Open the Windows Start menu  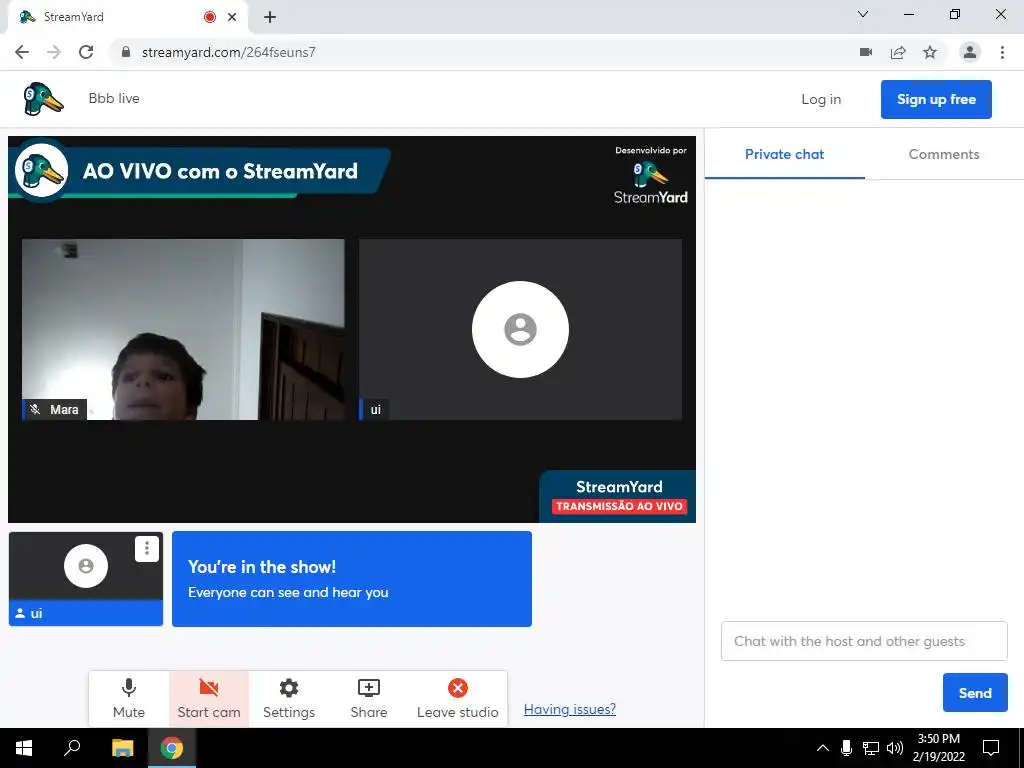click(24, 748)
